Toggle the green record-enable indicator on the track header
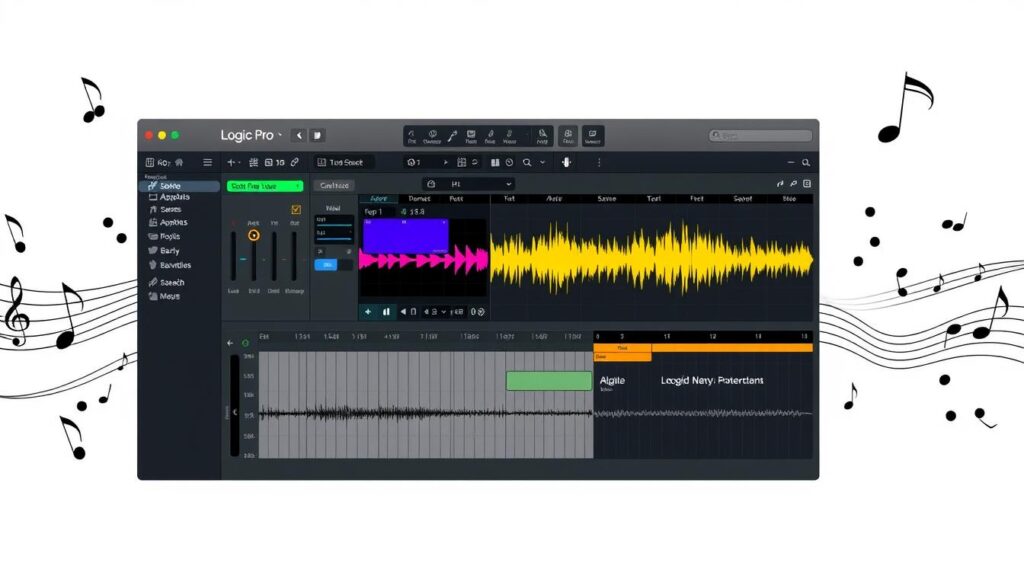1024x585 pixels. [x=247, y=342]
